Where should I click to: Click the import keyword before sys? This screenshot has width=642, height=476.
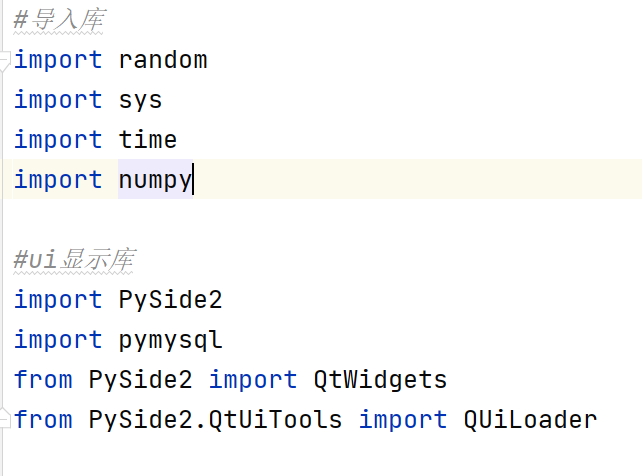58,100
